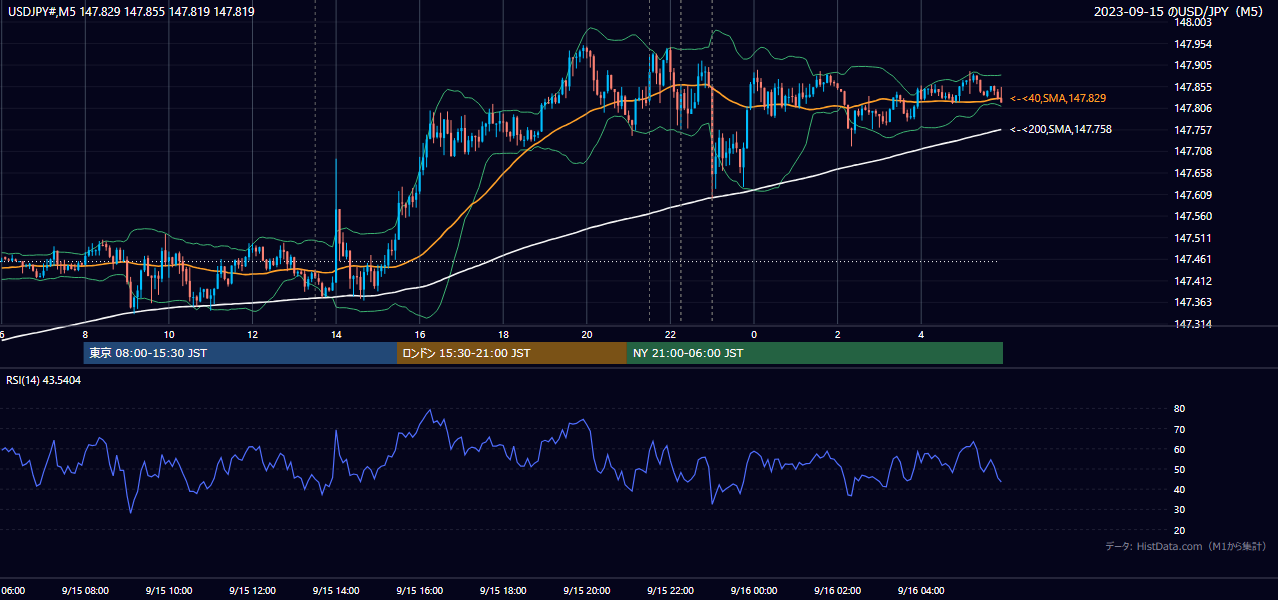This screenshot has height=600, width=1278.
Task: Click price axis value 147.609
Action: [1192, 195]
